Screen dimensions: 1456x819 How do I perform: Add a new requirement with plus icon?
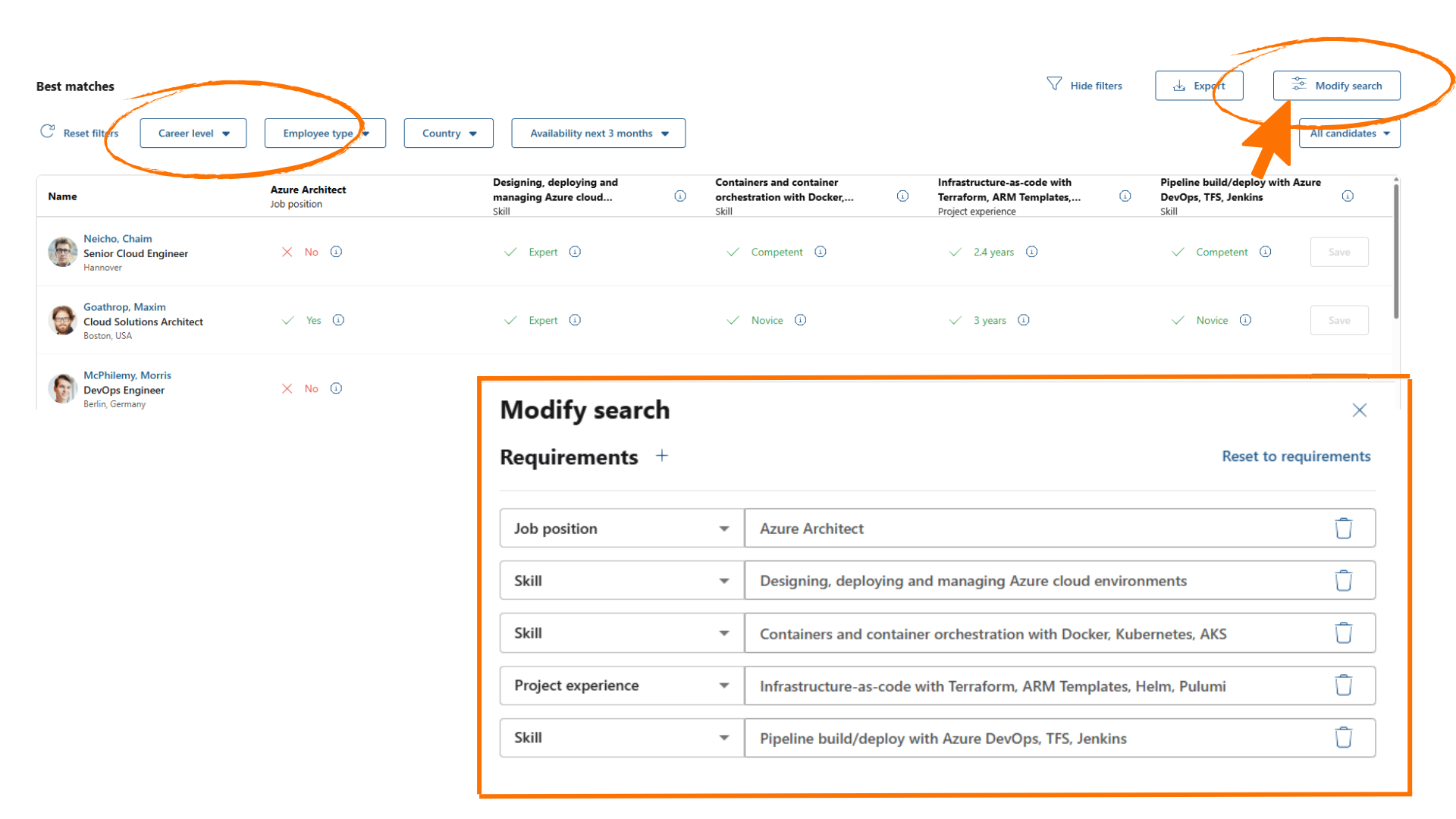[x=662, y=456]
